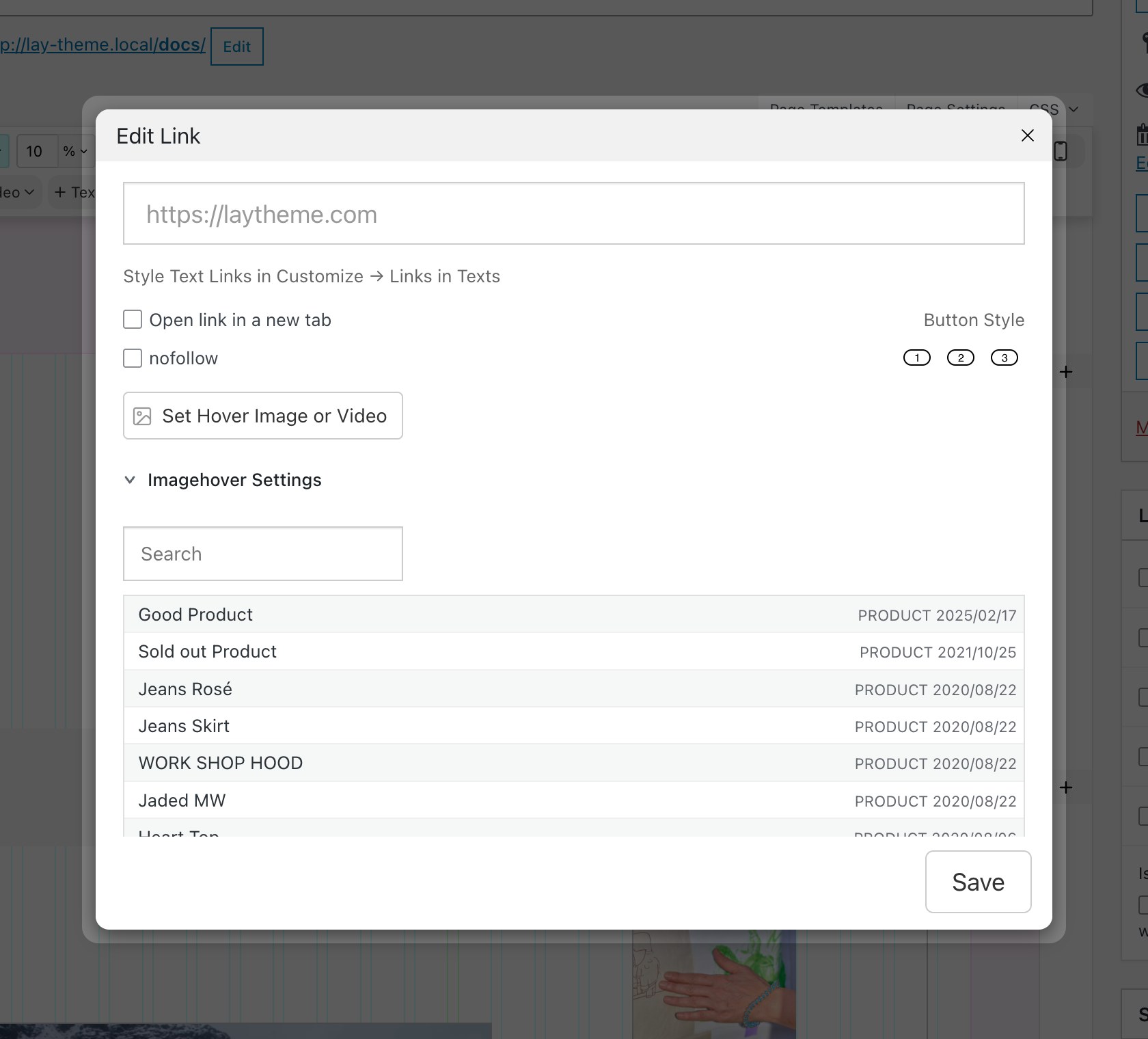Select Sold out Product row
This screenshot has height=1039, width=1148.
click(x=573, y=651)
